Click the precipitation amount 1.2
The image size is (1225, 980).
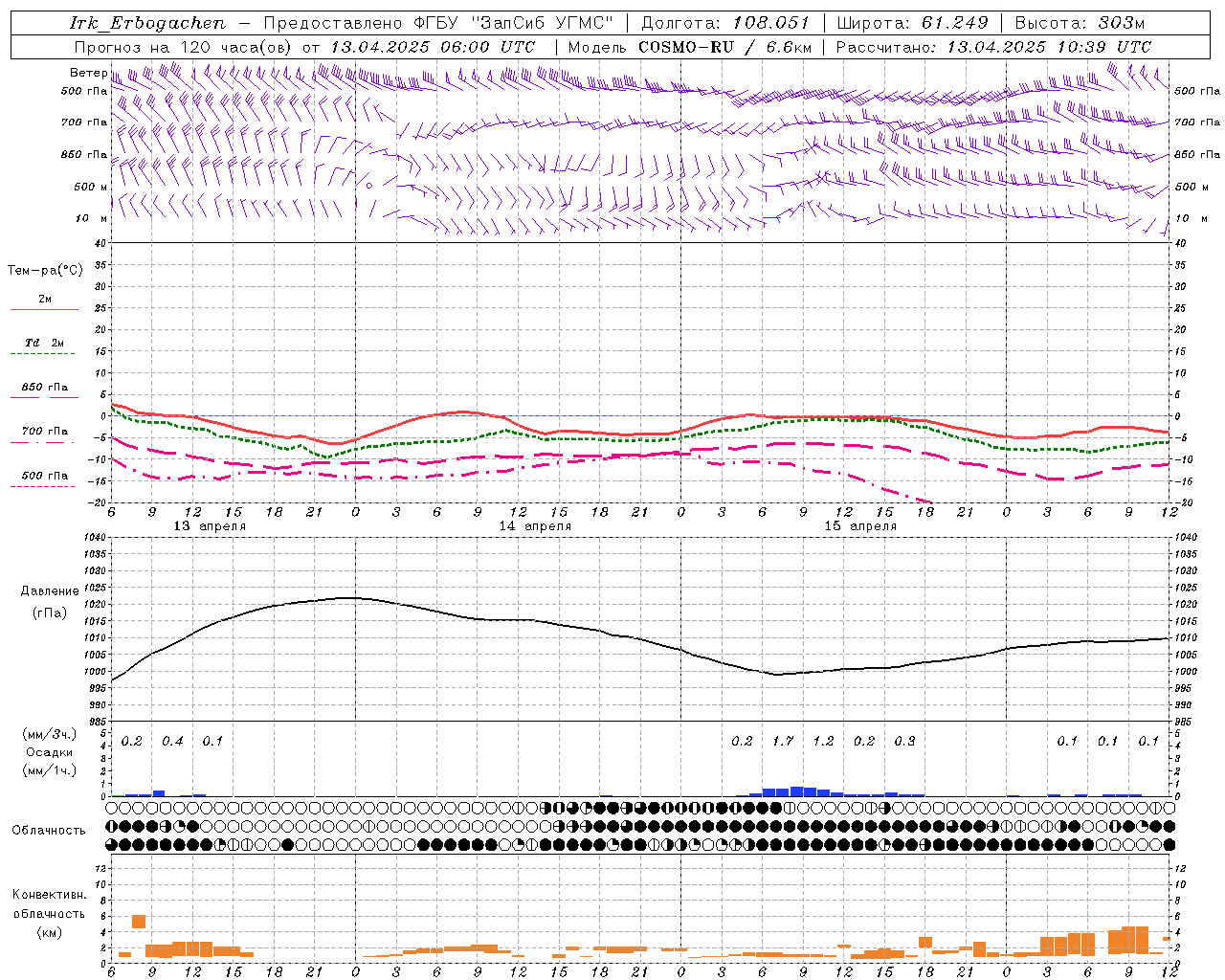point(823,741)
